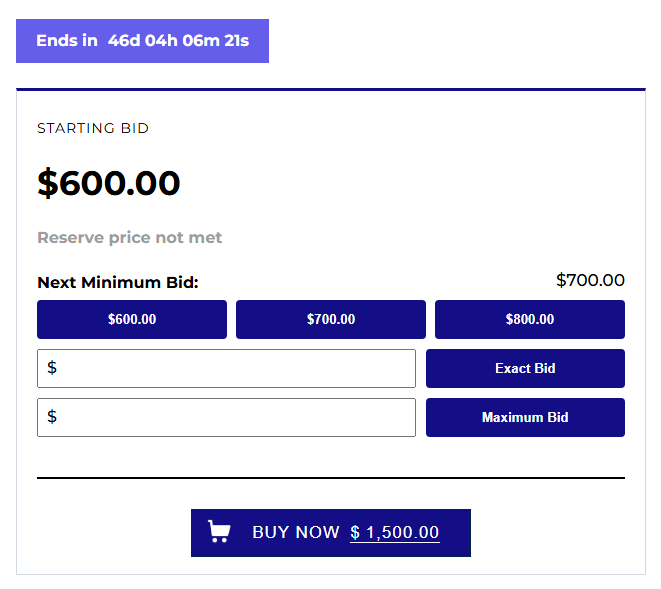Select the $600.00 quick bid button
Viewport: 661px width, 589px height.
132,319
